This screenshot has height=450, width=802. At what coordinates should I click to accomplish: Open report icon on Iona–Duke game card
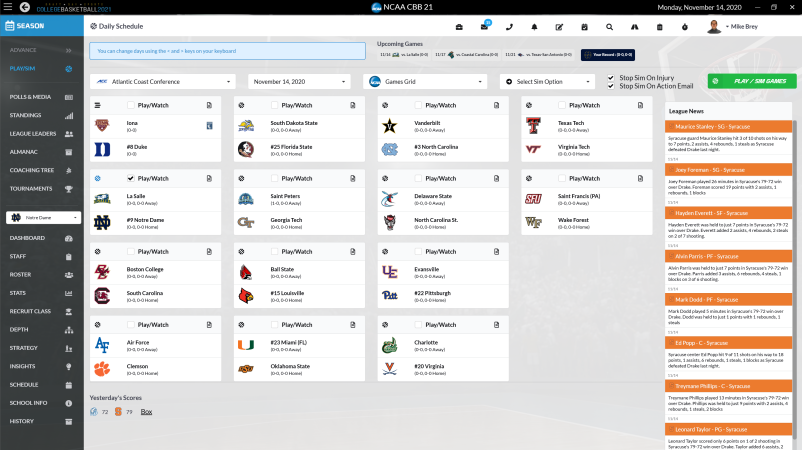(x=209, y=104)
